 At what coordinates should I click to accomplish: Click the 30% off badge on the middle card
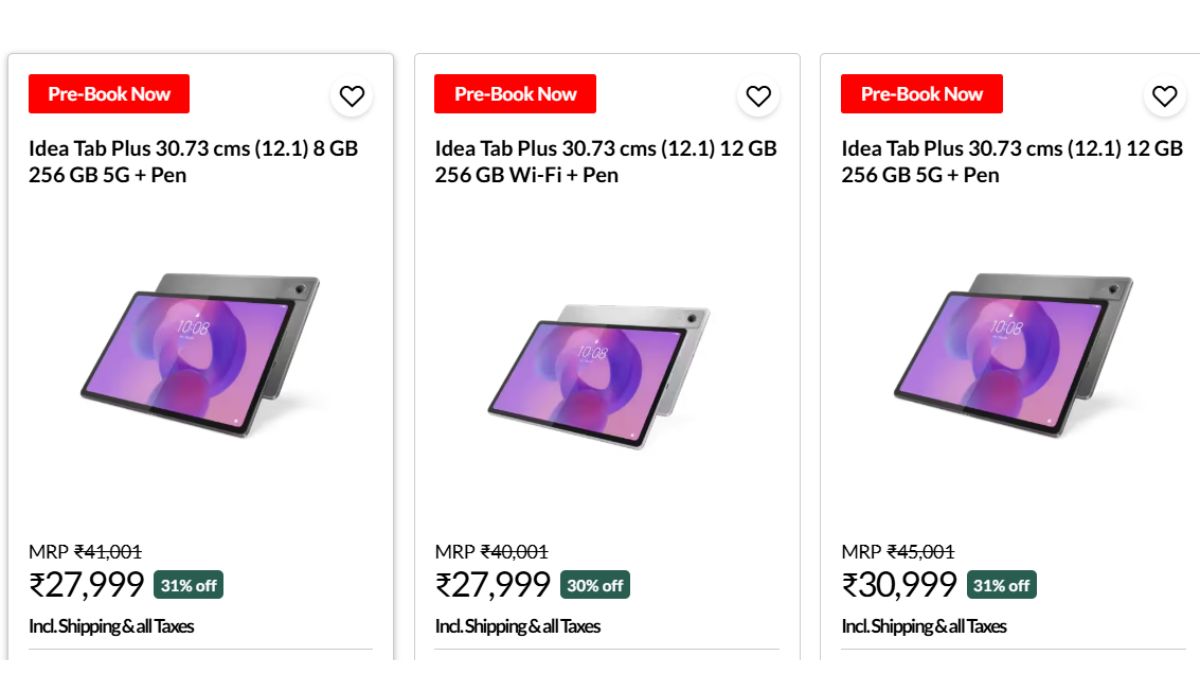594,585
